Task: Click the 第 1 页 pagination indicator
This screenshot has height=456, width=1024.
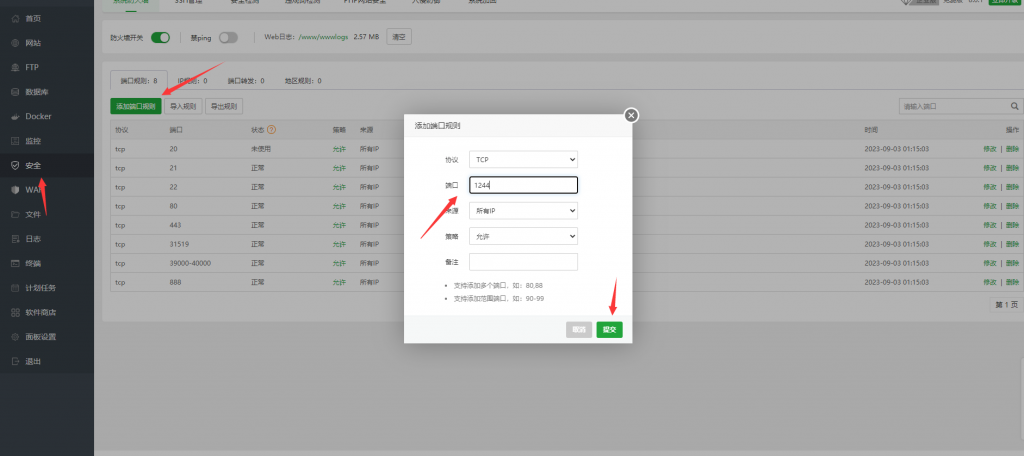Action: pos(1006,305)
